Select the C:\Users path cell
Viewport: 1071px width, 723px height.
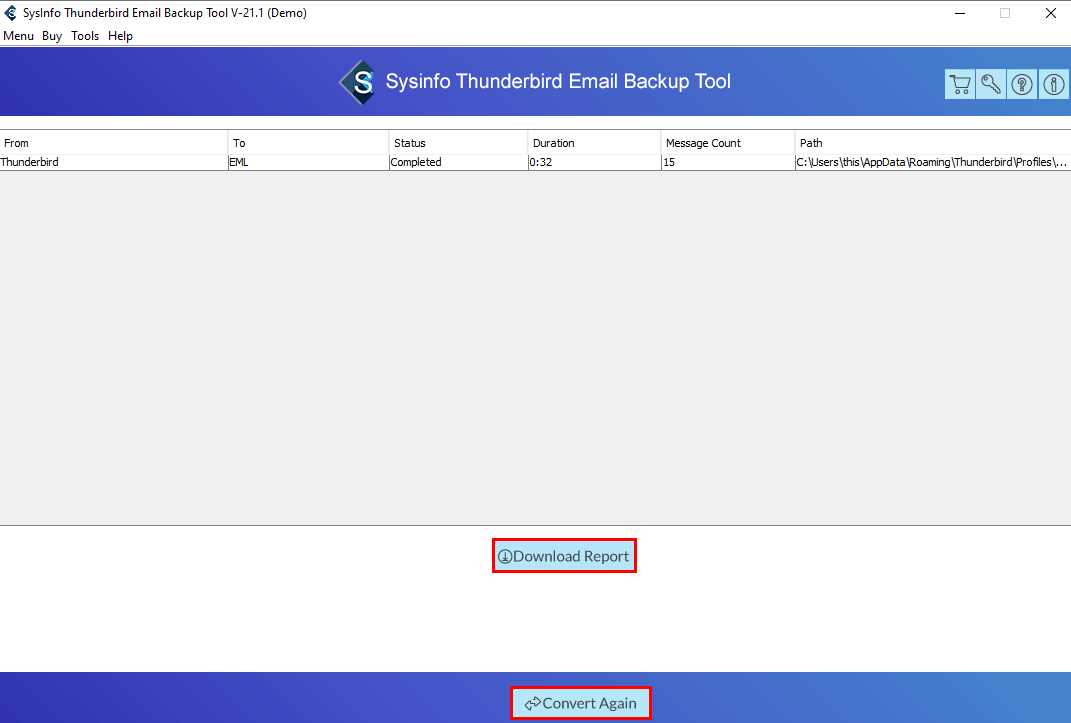[x=933, y=162]
